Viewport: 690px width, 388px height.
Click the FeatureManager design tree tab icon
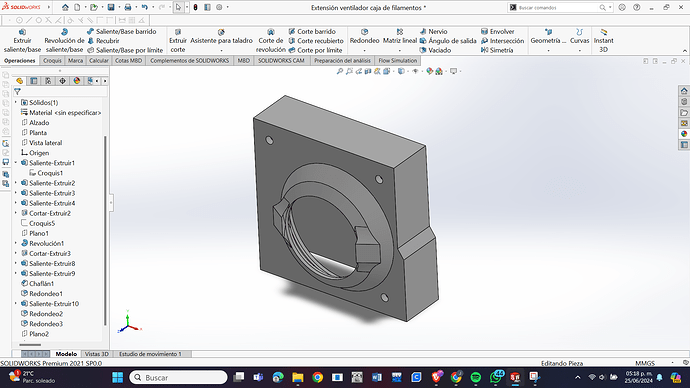pyautogui.click(x=19, y=81)
